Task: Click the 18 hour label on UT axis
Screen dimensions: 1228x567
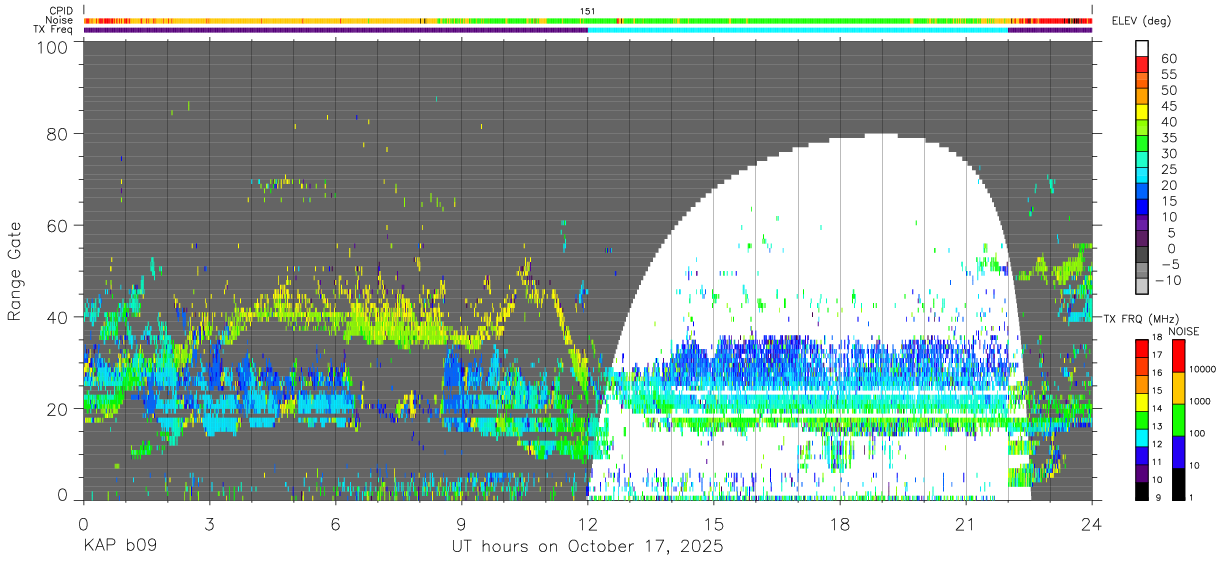Action: tap(840, 524)
